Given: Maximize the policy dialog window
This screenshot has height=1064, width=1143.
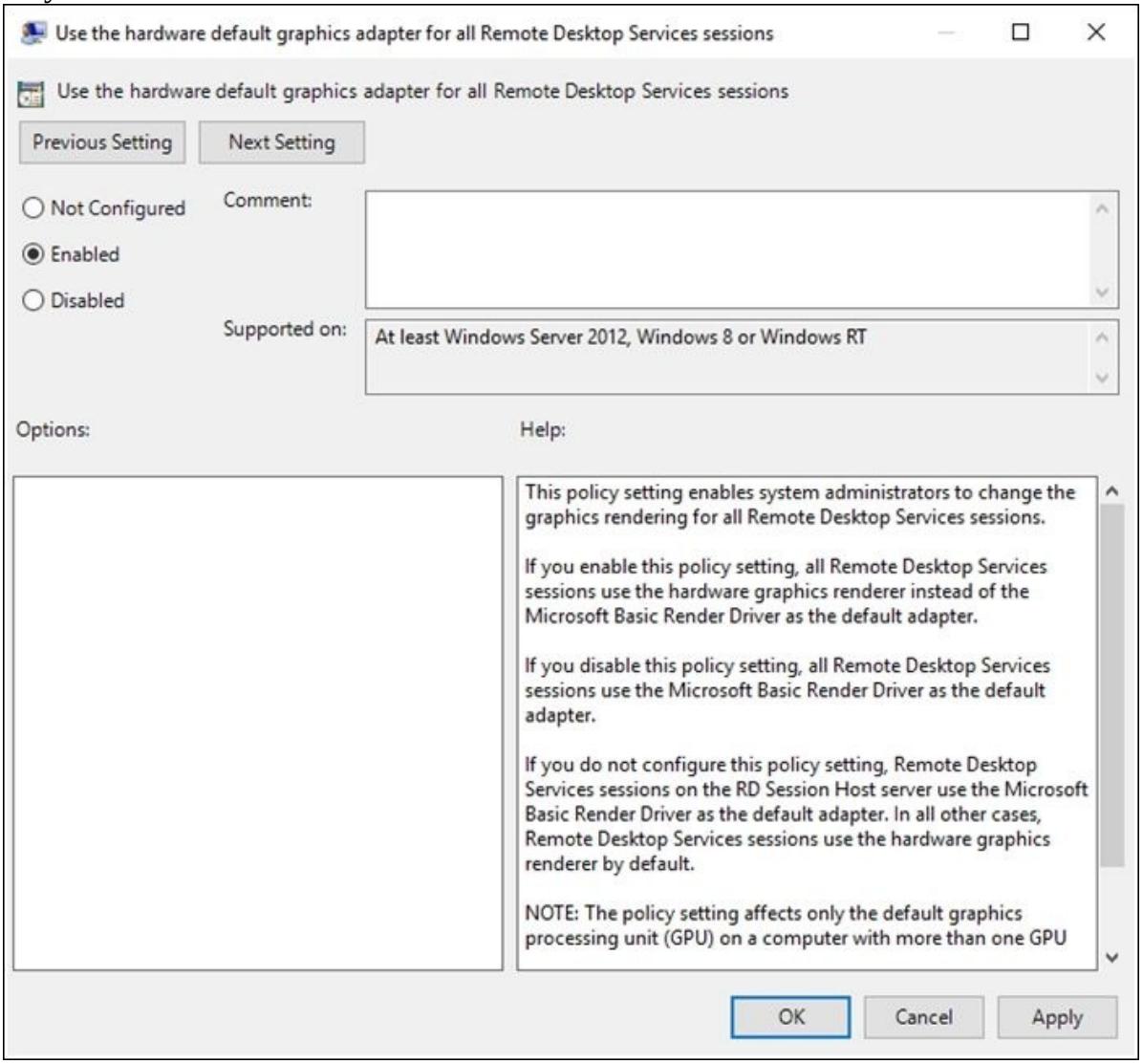Looking at the screenshot, I should tap(1022, 33).
